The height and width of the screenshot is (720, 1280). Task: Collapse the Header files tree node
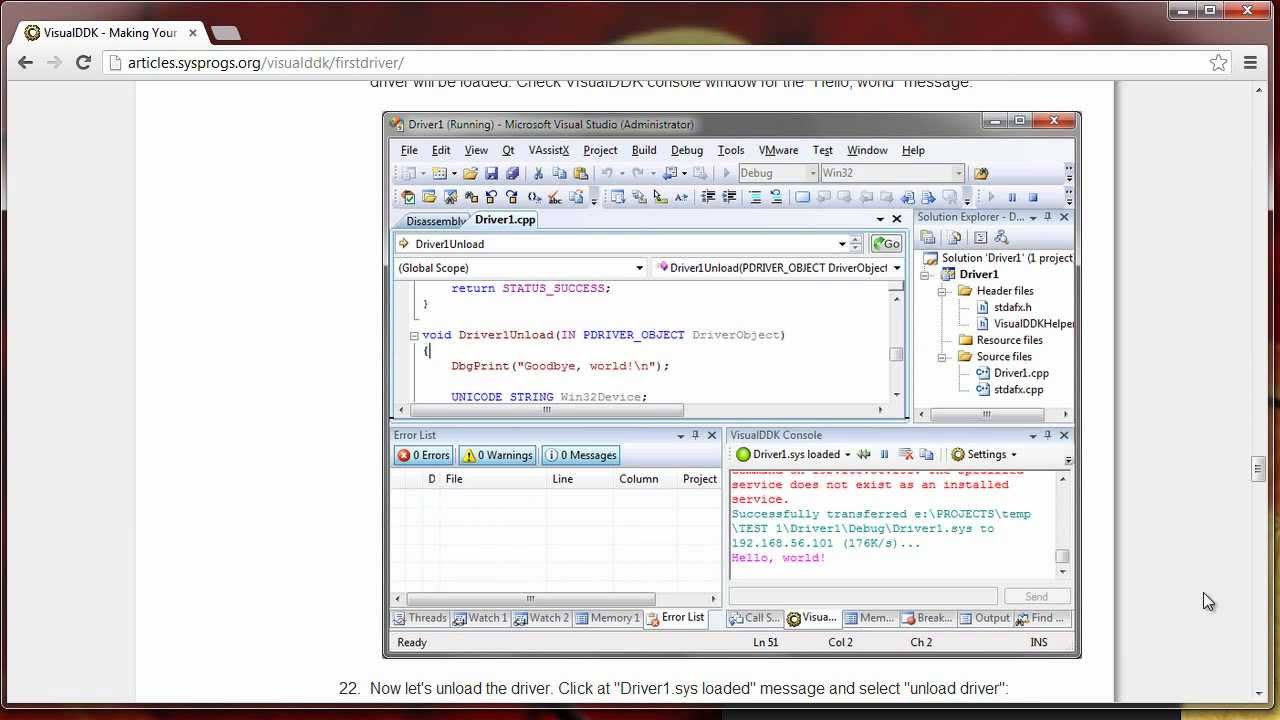[x=942, y=291]
